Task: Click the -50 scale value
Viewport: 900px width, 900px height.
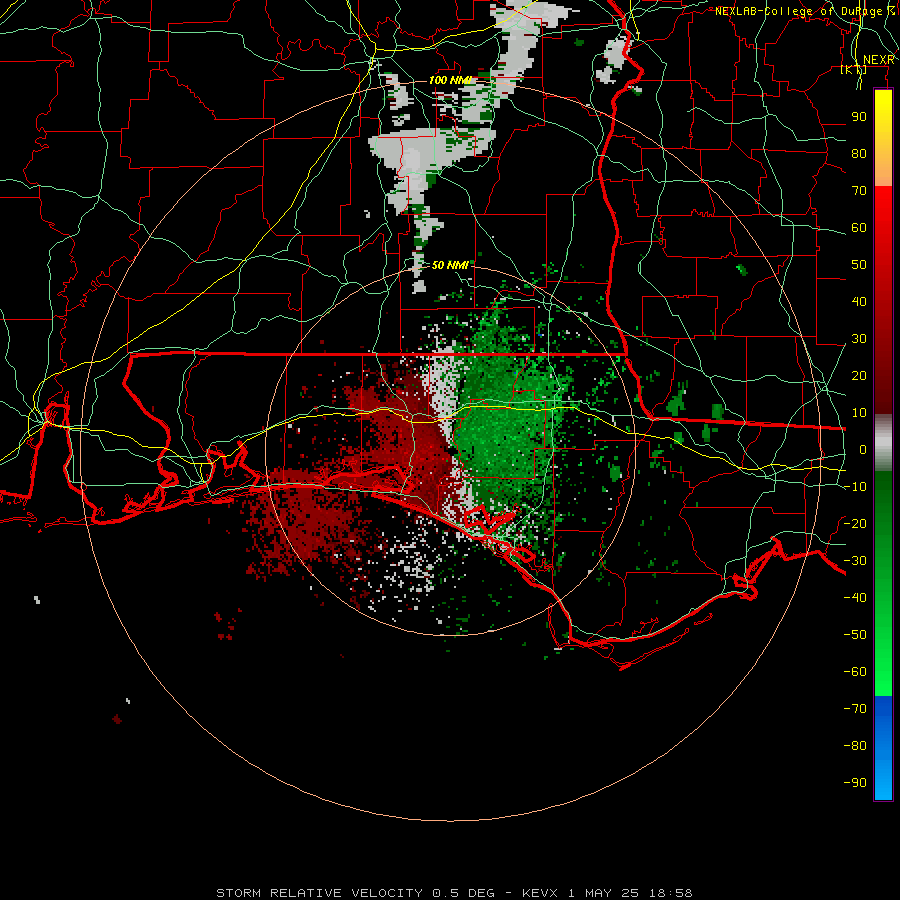Action: (855, 635)
